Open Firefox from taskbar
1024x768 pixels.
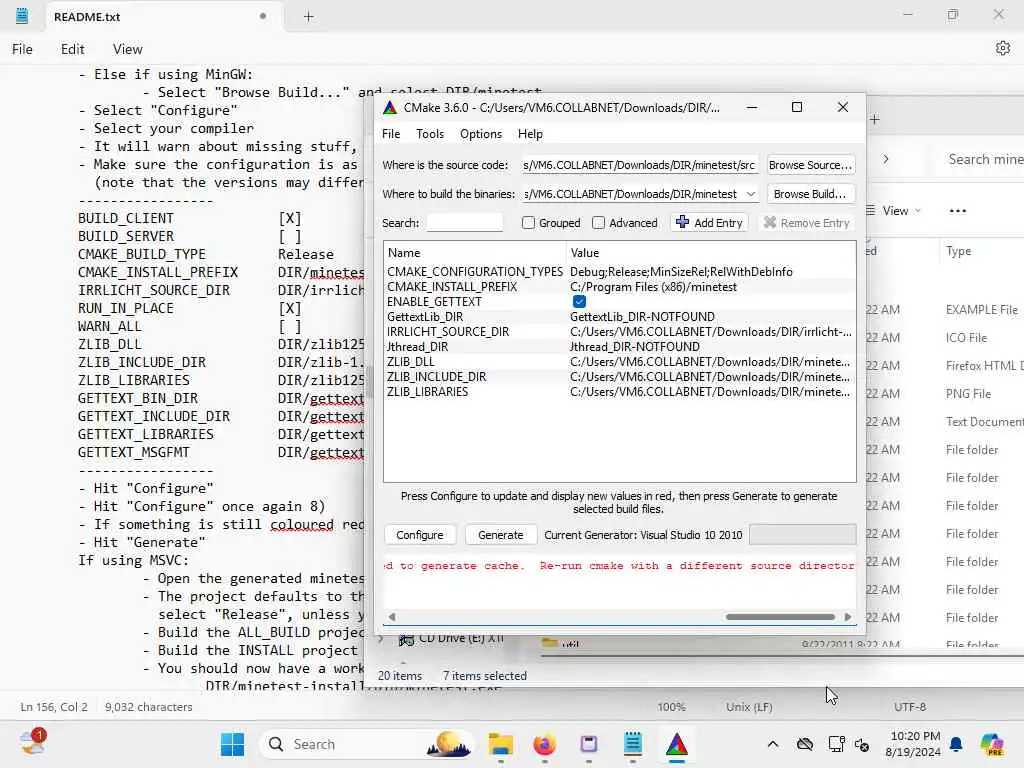click(545, 744)
